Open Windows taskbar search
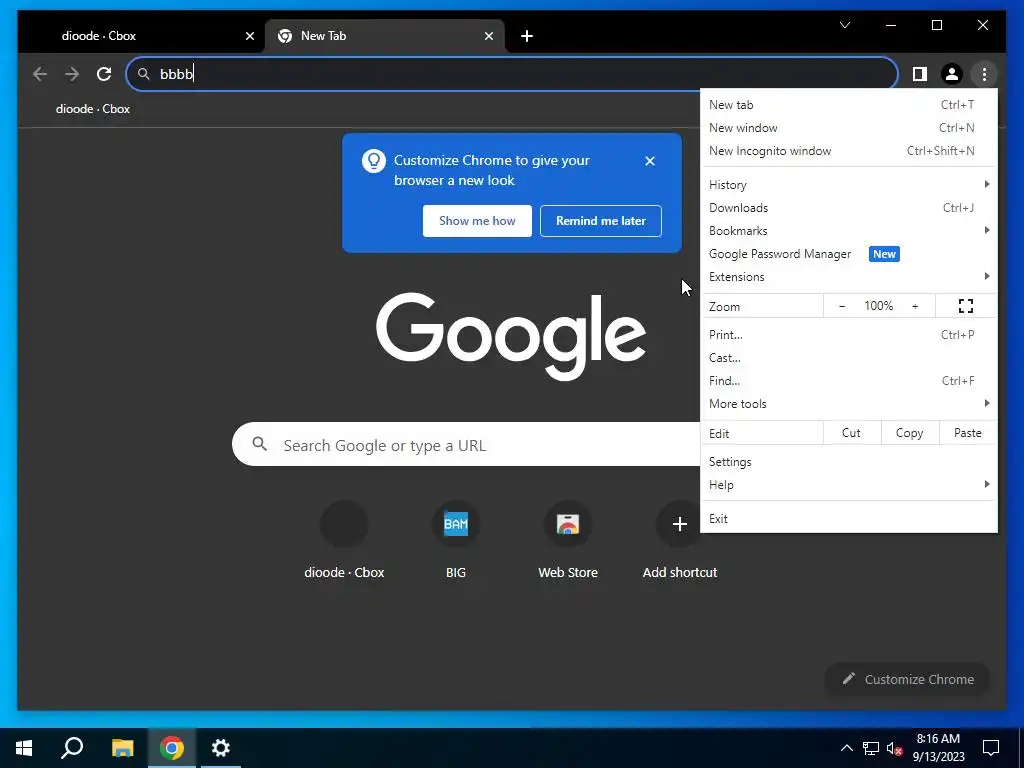 72,748
